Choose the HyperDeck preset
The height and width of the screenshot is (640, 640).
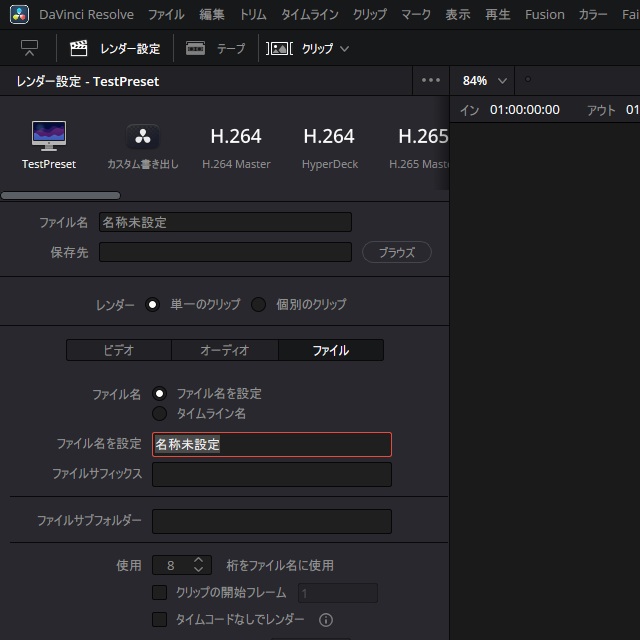(x=329, y=145)
